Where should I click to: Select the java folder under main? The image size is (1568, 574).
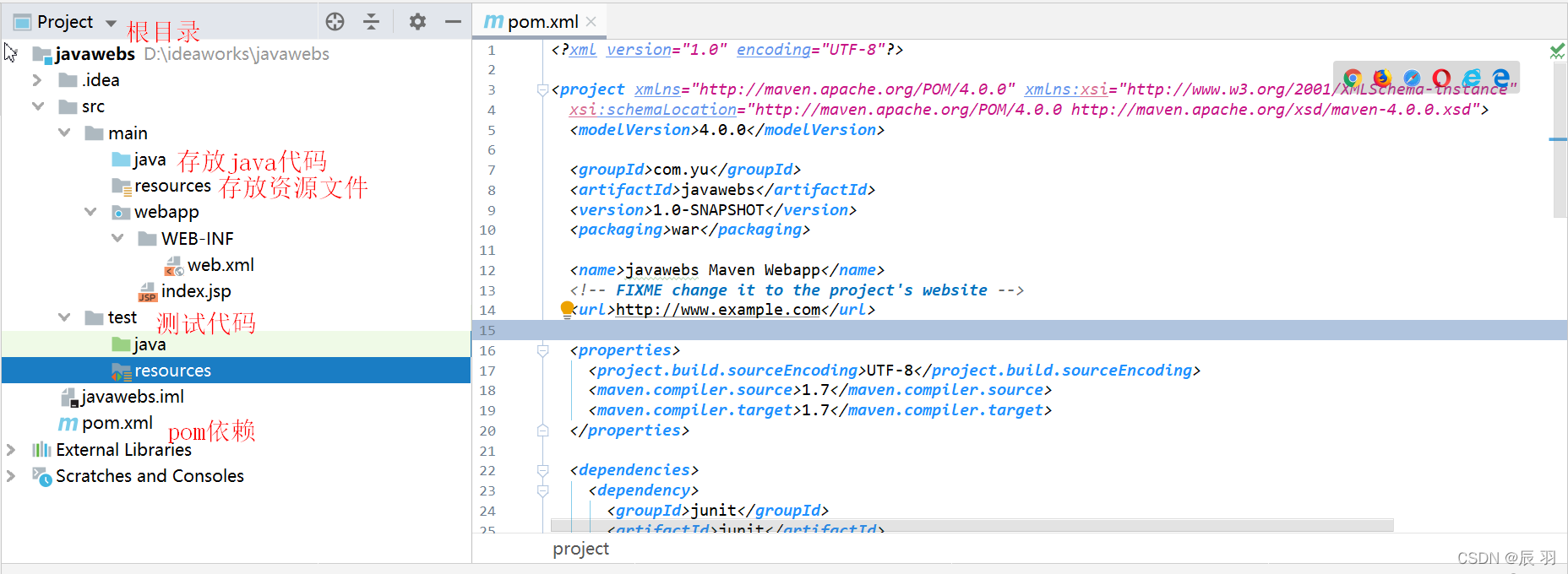coord(150,160)
